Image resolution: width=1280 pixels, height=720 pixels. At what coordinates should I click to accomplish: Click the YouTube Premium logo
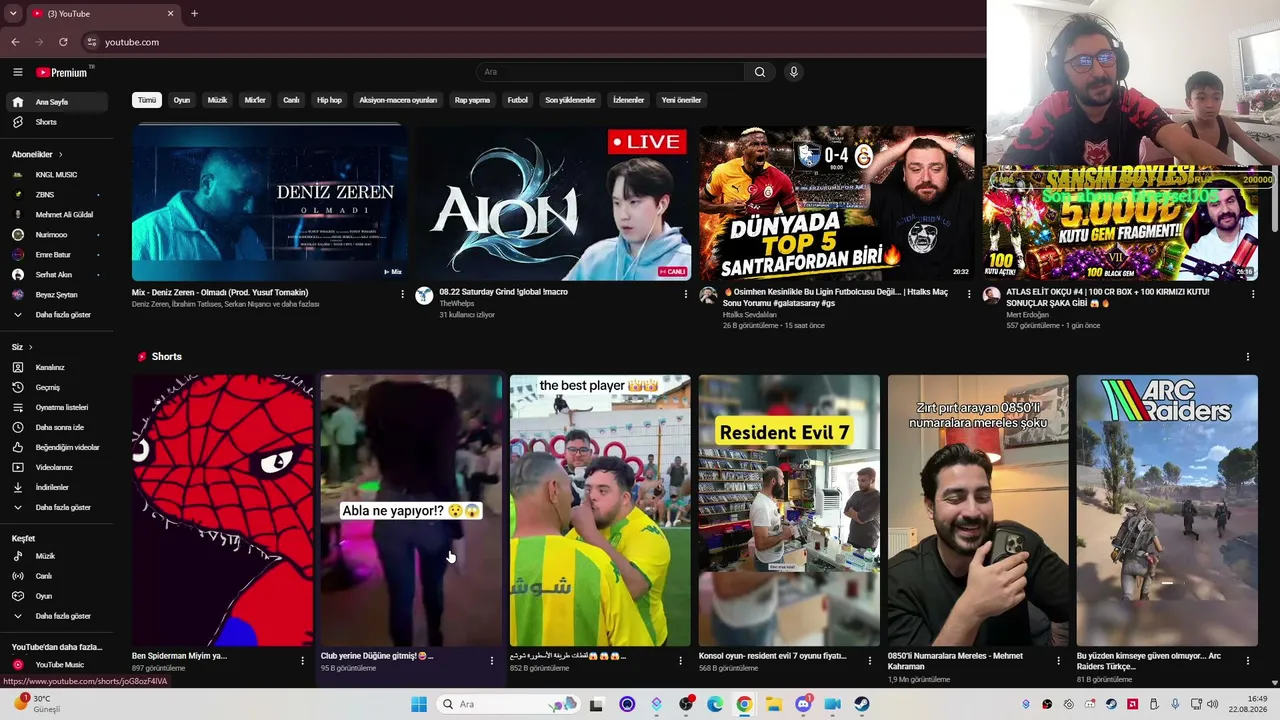62,72
